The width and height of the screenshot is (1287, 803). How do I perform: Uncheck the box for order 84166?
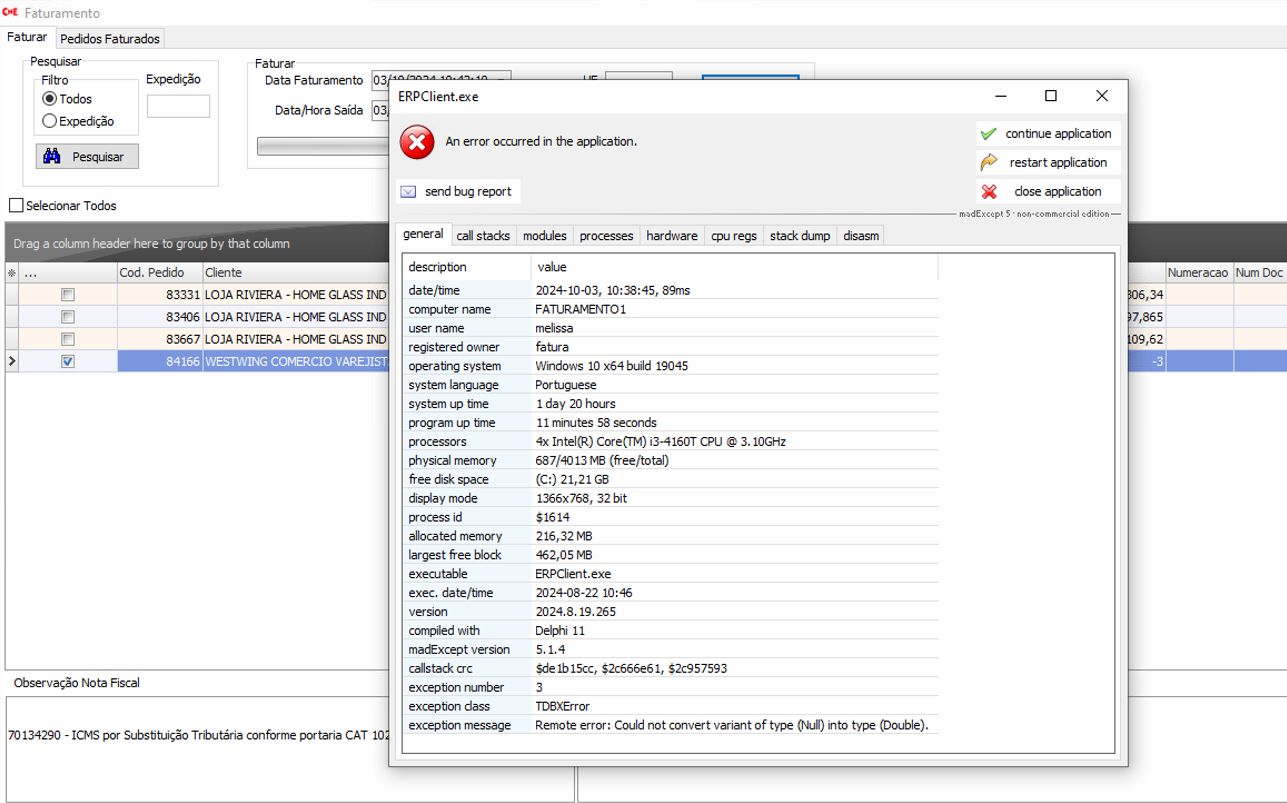[68, 362]
